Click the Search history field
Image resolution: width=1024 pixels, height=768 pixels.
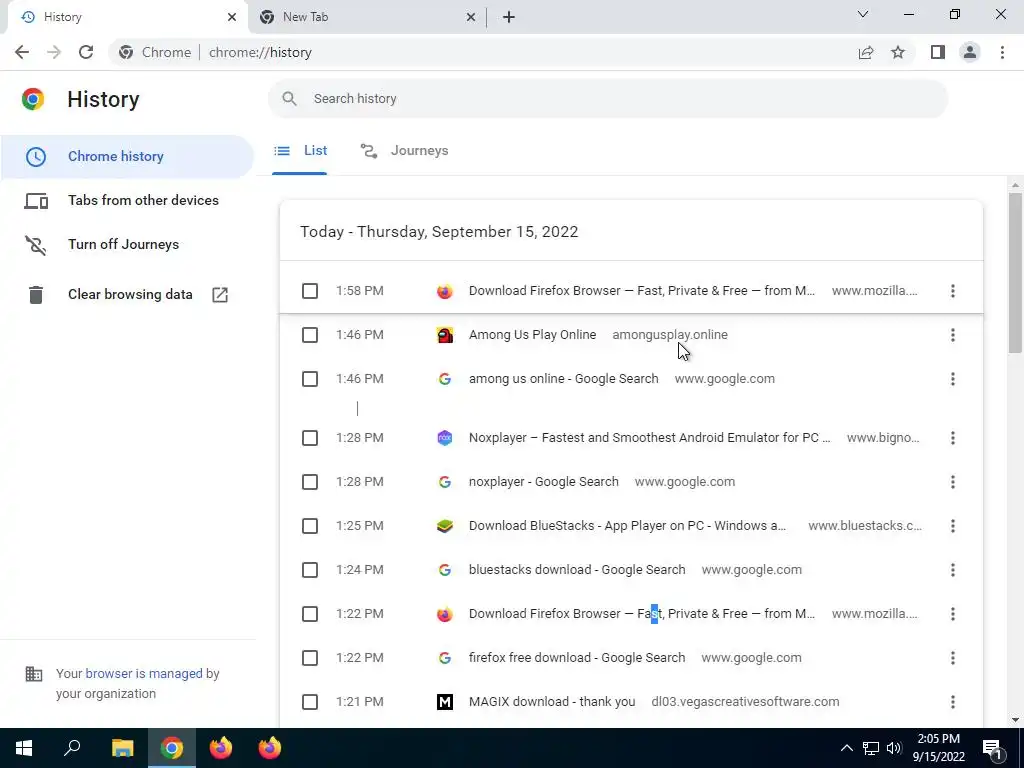(607, 99)
